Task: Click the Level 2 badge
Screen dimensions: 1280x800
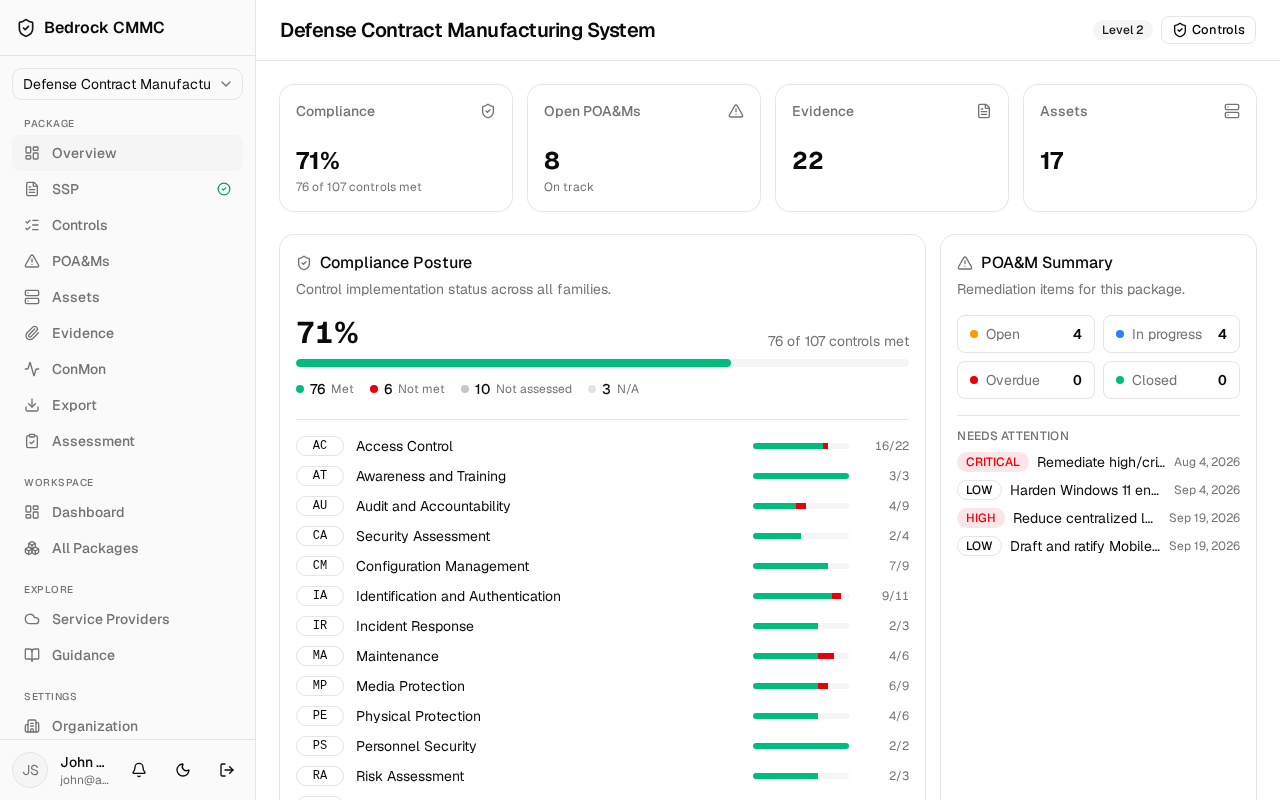Action: point(1122,30)
